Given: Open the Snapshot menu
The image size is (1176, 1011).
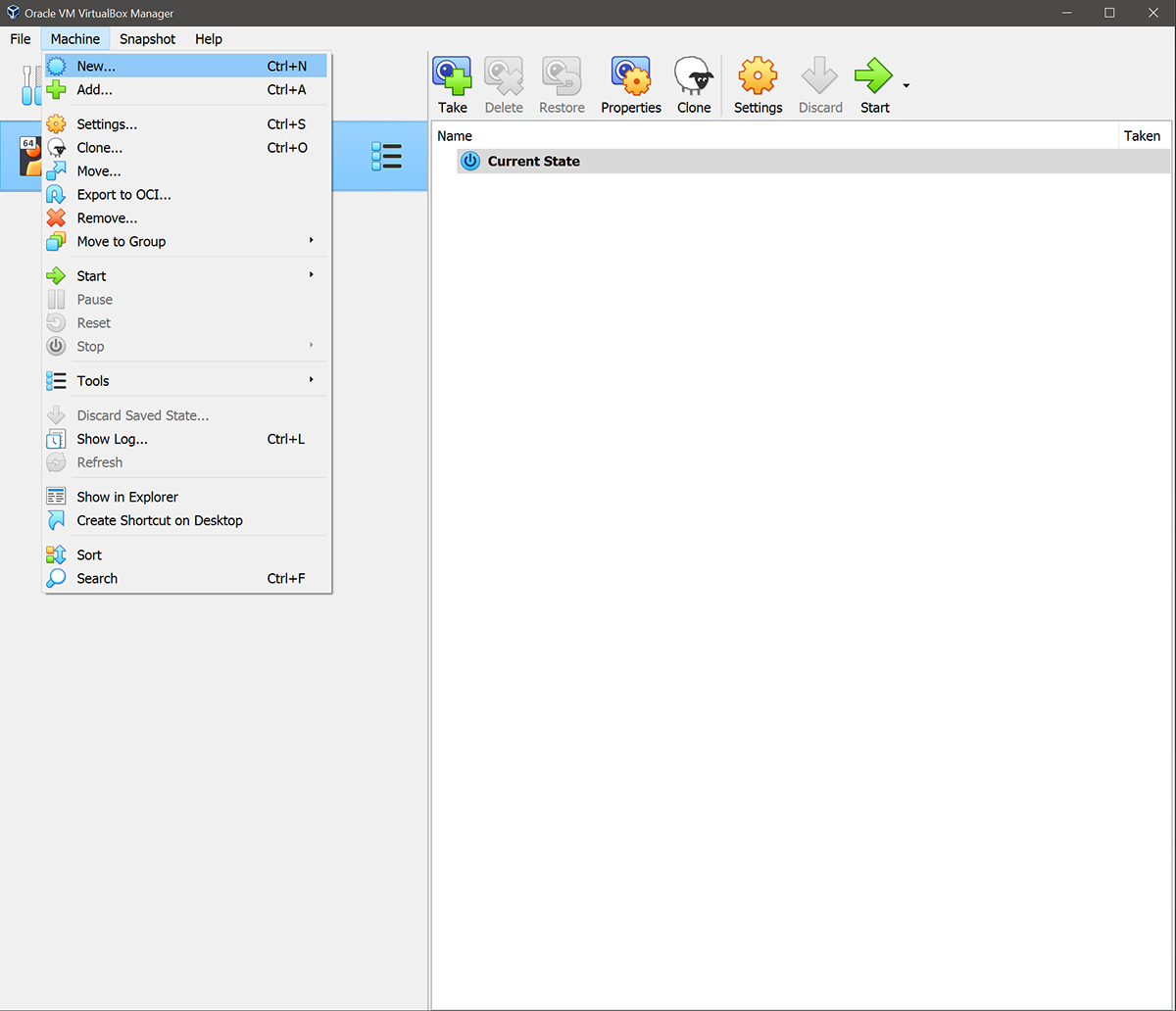Looking at the screenshot, I should (148, 39).
